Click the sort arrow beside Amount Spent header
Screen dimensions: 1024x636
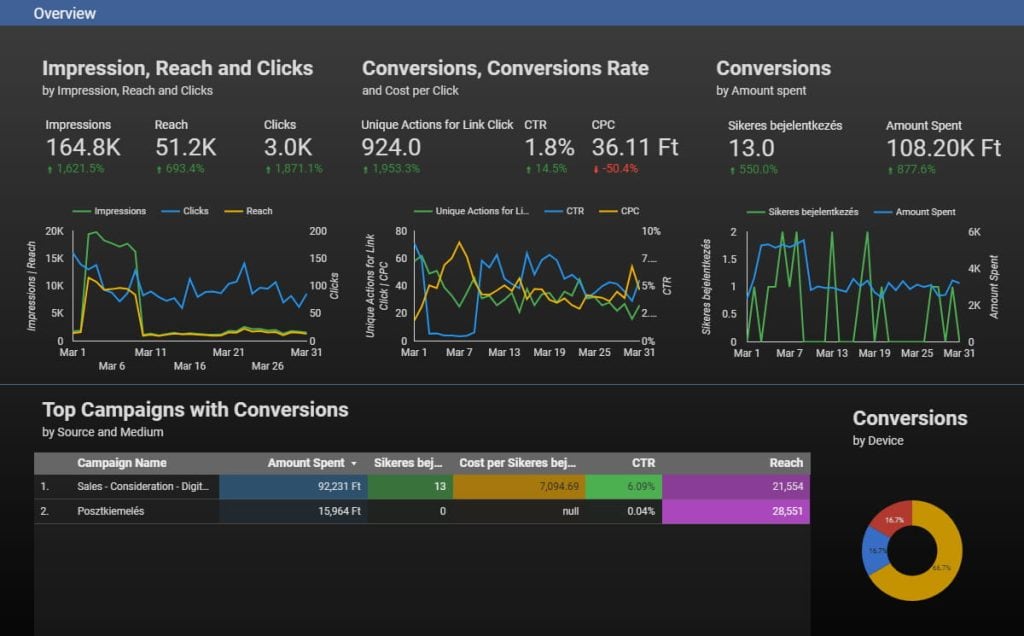pos(353,463)
